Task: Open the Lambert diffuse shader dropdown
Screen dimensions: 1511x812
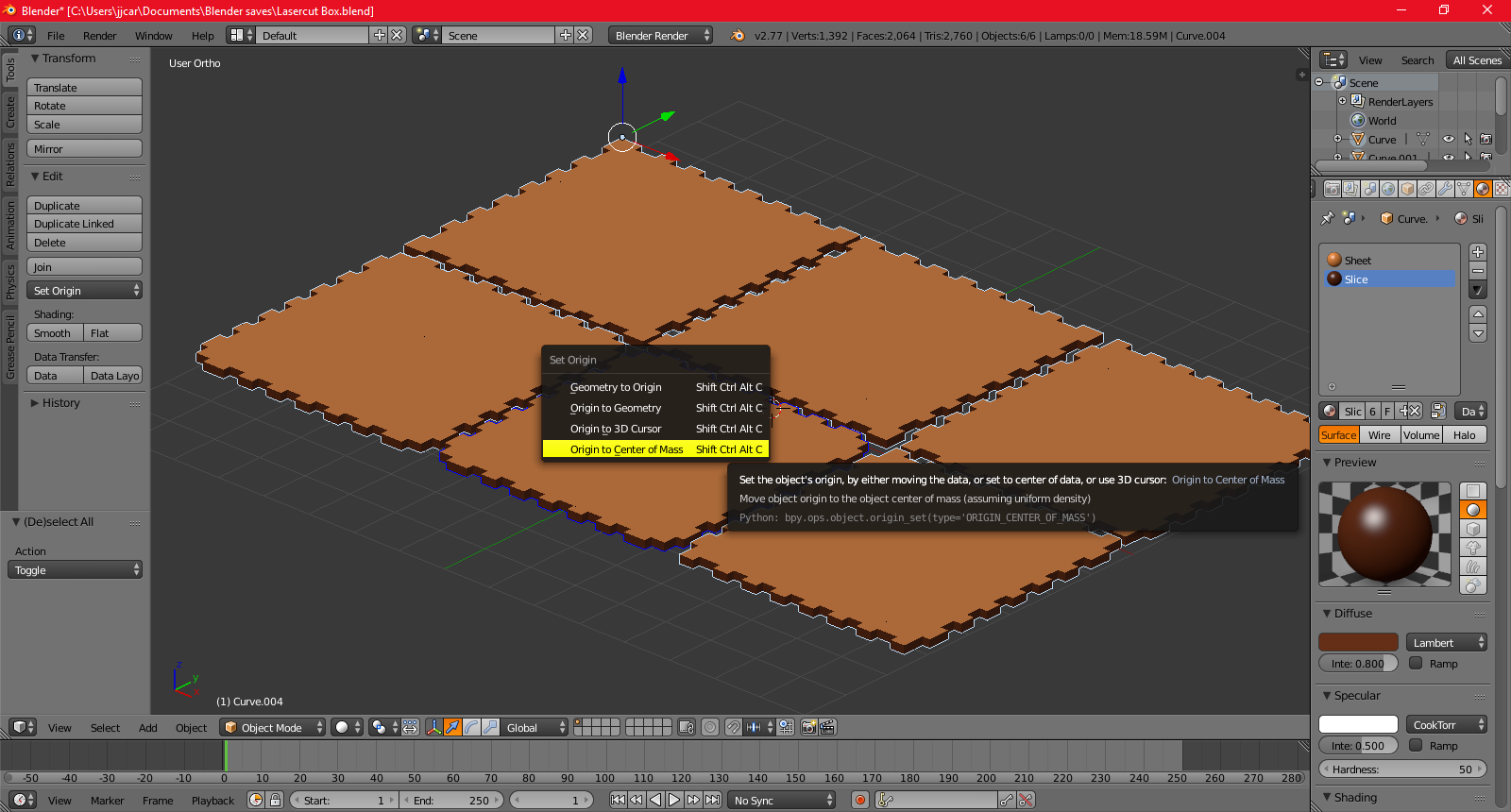Action: (1447, 643)
